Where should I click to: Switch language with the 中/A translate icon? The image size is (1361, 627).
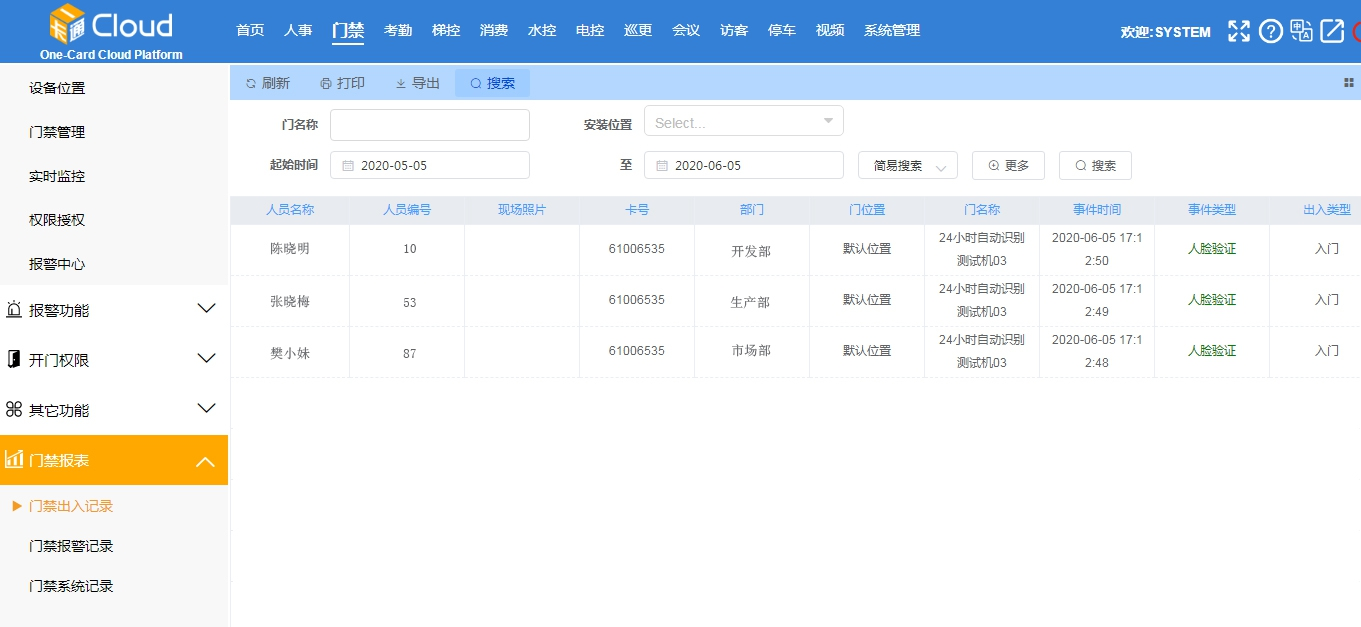1301,31
